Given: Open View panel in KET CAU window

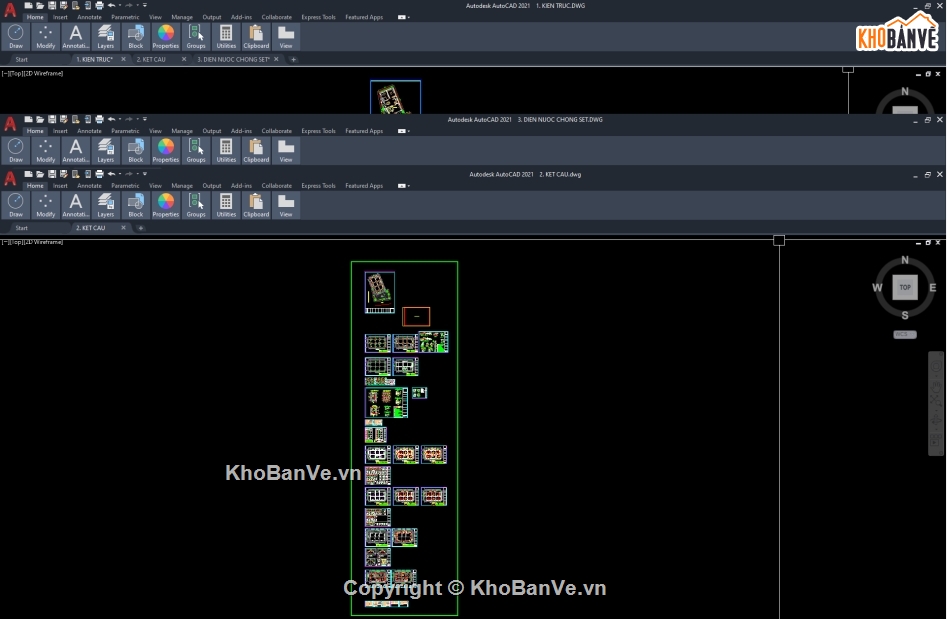Looking at the screenshot, I should [286, 205].
